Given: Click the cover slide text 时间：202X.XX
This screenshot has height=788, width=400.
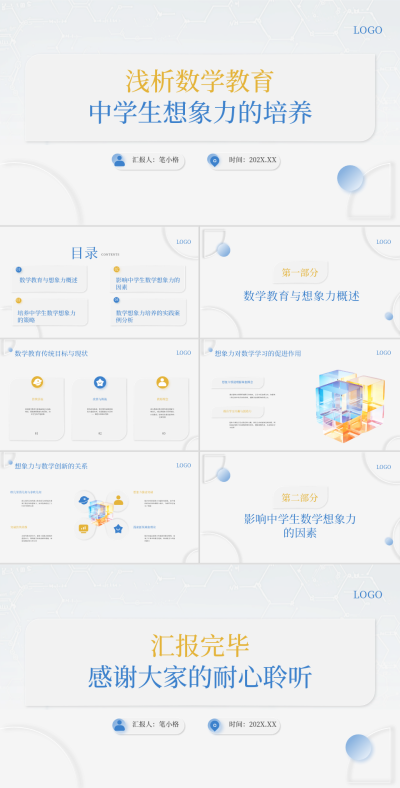Looking at the screenshot, I should 252,160.
